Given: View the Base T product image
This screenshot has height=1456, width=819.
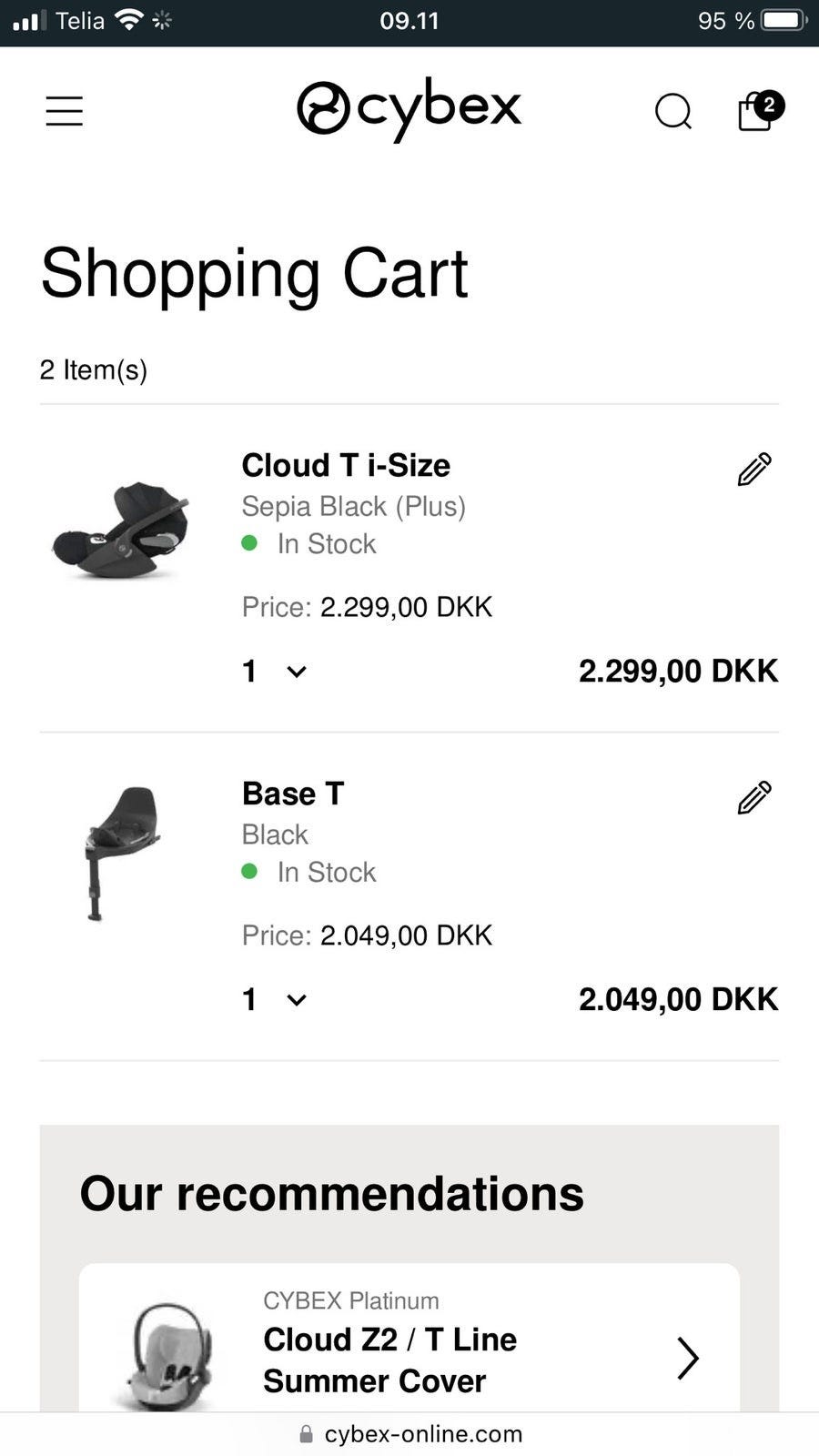Looking at the screenshot, I should (123, 851).
